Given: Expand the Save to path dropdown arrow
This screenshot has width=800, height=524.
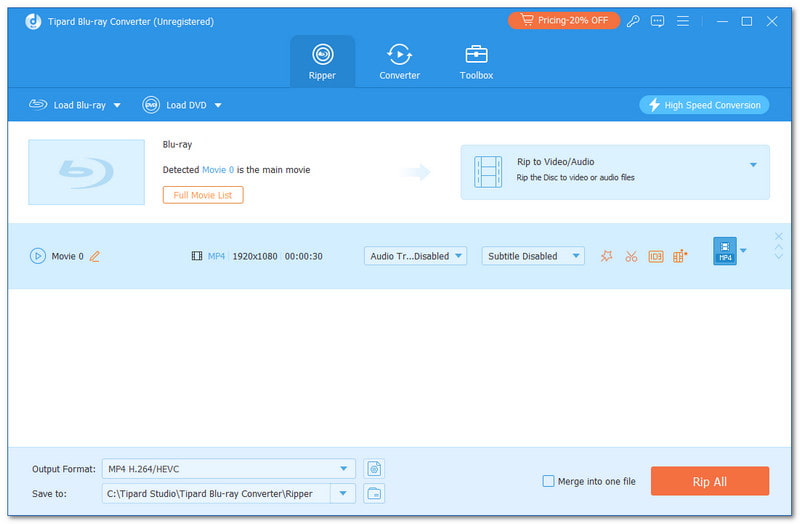Looking at the screenshot, I should pos(343,494).
